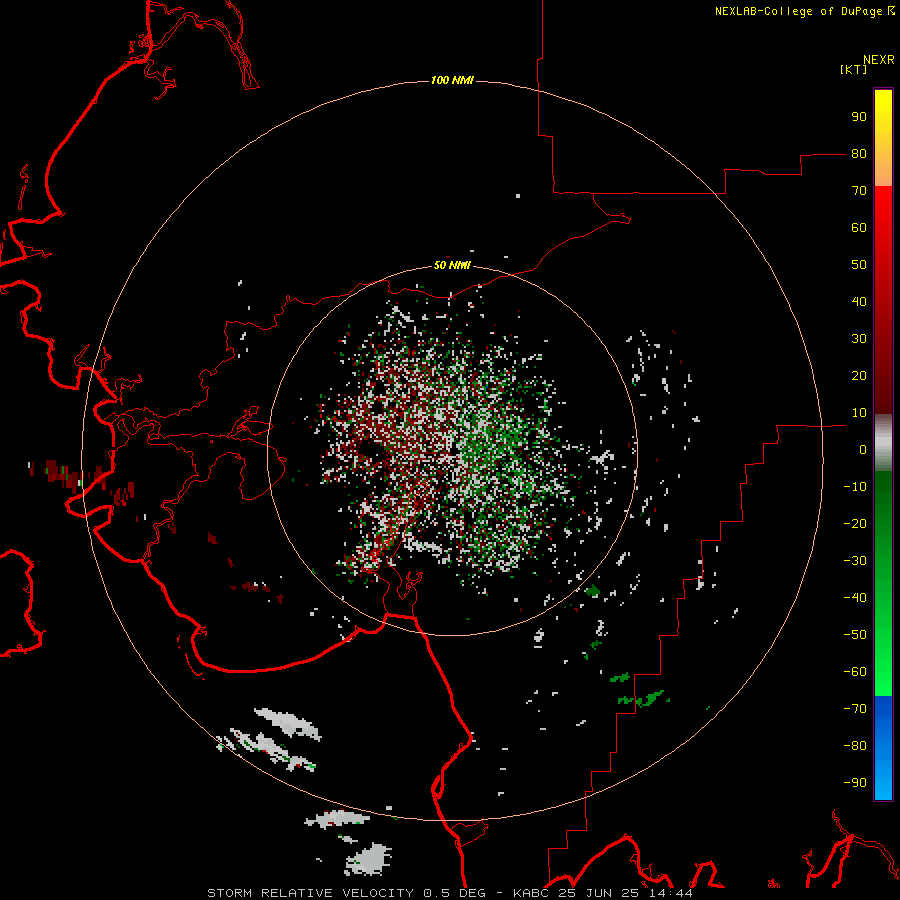Click the storm relative velocity caption text
This screenshot has width=900, height=900.
pyautogui.click(x=450, y=893)
